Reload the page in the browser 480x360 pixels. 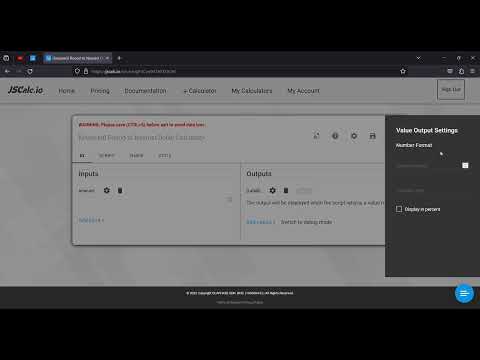[x=30, y=71]
